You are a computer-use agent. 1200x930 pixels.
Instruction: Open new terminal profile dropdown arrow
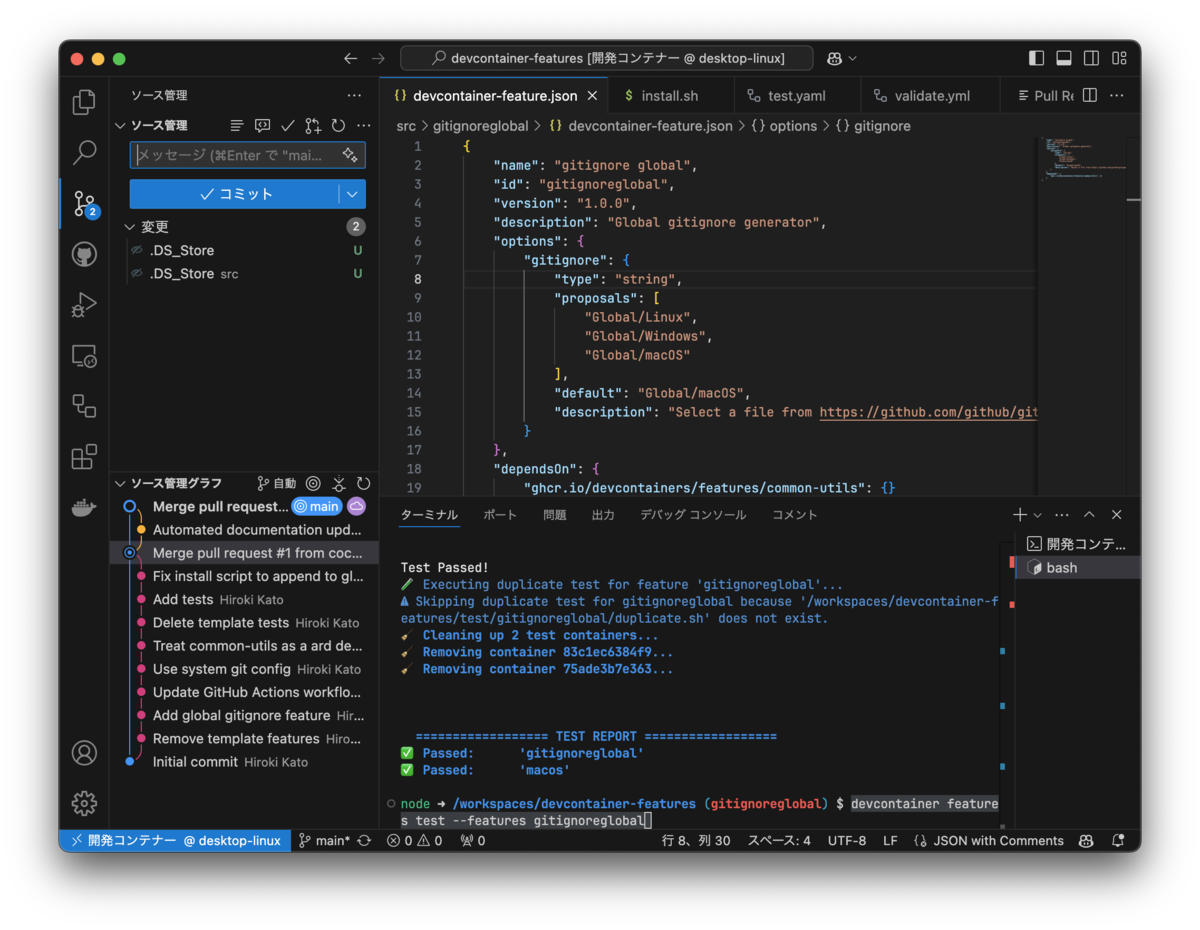click(1038, 515)
